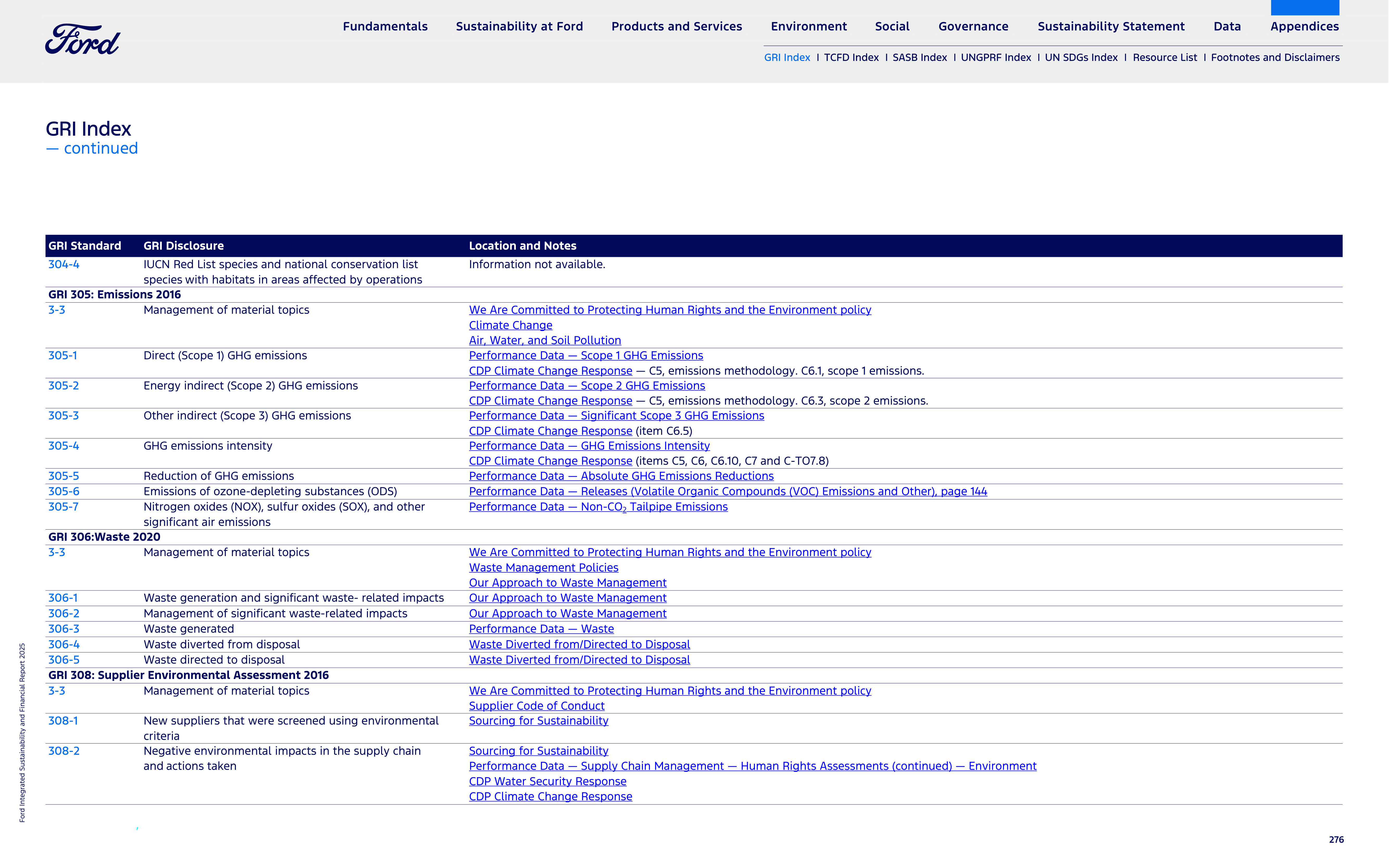Select the GRI 306:Waste 2020 heading
Image resolution: width=1389 pixels, height=868 pixels.
(104, 537)
